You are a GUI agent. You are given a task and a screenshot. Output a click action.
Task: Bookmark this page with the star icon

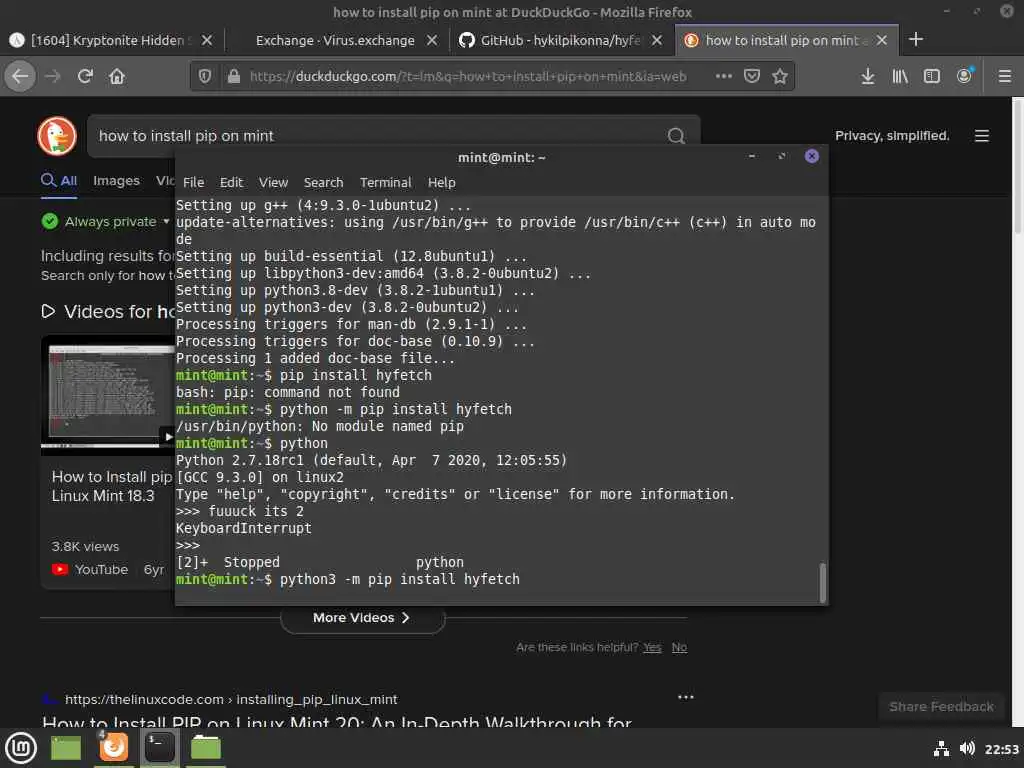point(780,76)
